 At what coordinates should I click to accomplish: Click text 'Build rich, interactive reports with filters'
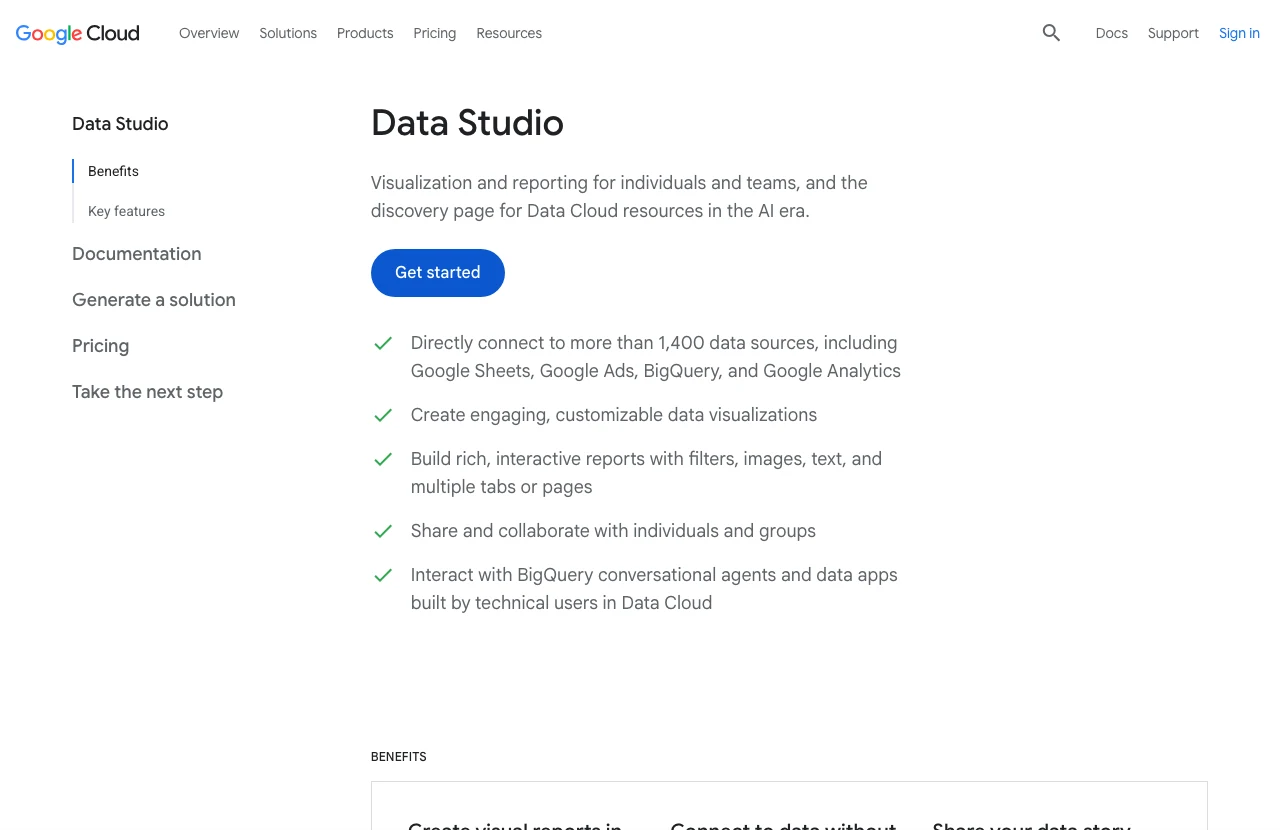[646, 473]
